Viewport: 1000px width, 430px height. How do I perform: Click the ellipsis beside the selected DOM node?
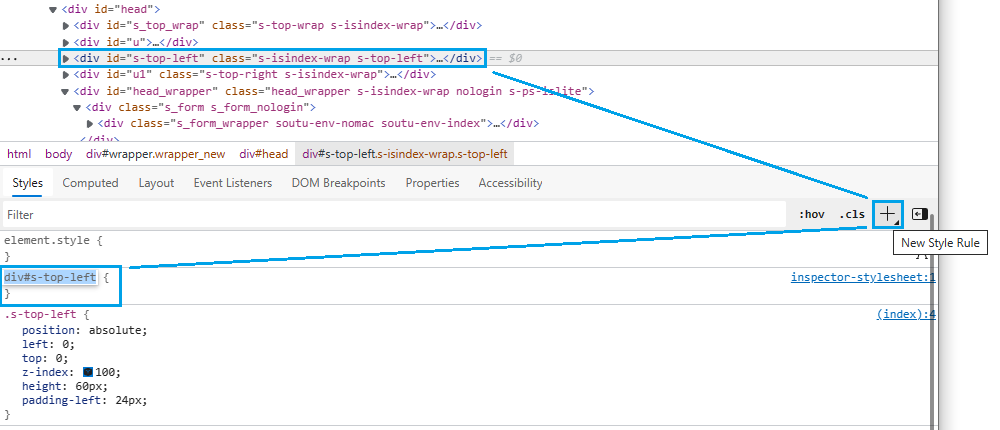click(x=9, y=59)
